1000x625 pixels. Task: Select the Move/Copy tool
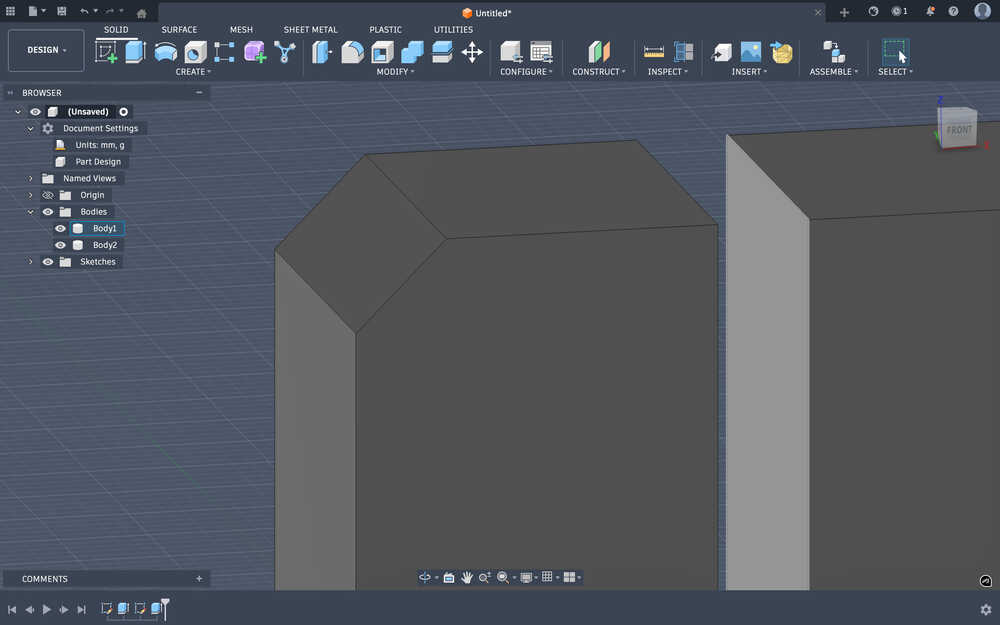click(x=472, y=52)
